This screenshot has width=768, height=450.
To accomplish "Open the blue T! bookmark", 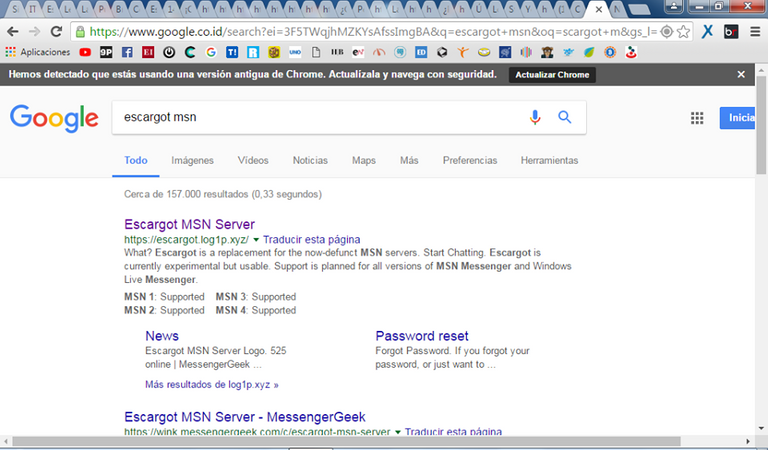I will [x=232, y=52].
